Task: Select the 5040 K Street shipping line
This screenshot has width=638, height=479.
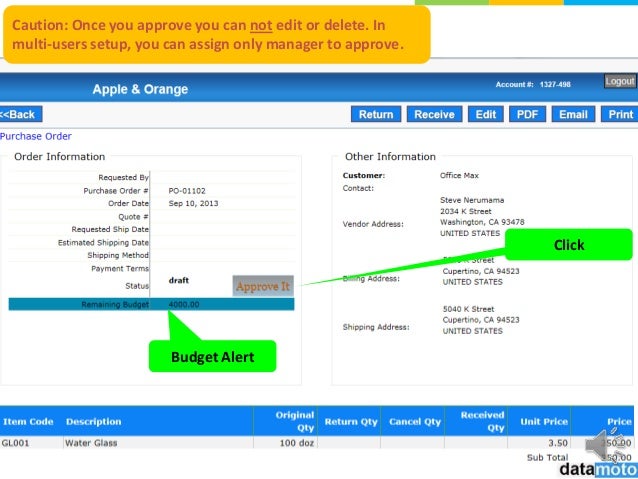Action: pyautogui.click(x=468, y=309)
